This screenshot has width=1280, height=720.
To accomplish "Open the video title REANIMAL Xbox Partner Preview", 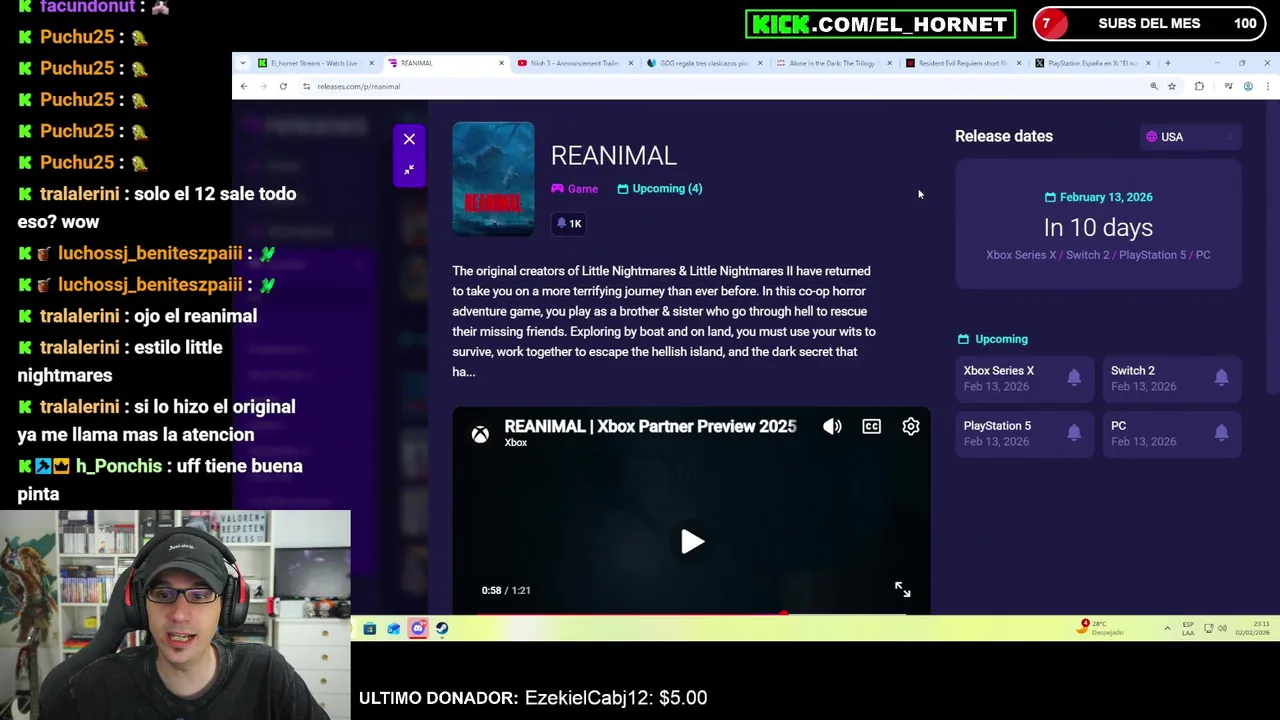I will pos(650,427).
